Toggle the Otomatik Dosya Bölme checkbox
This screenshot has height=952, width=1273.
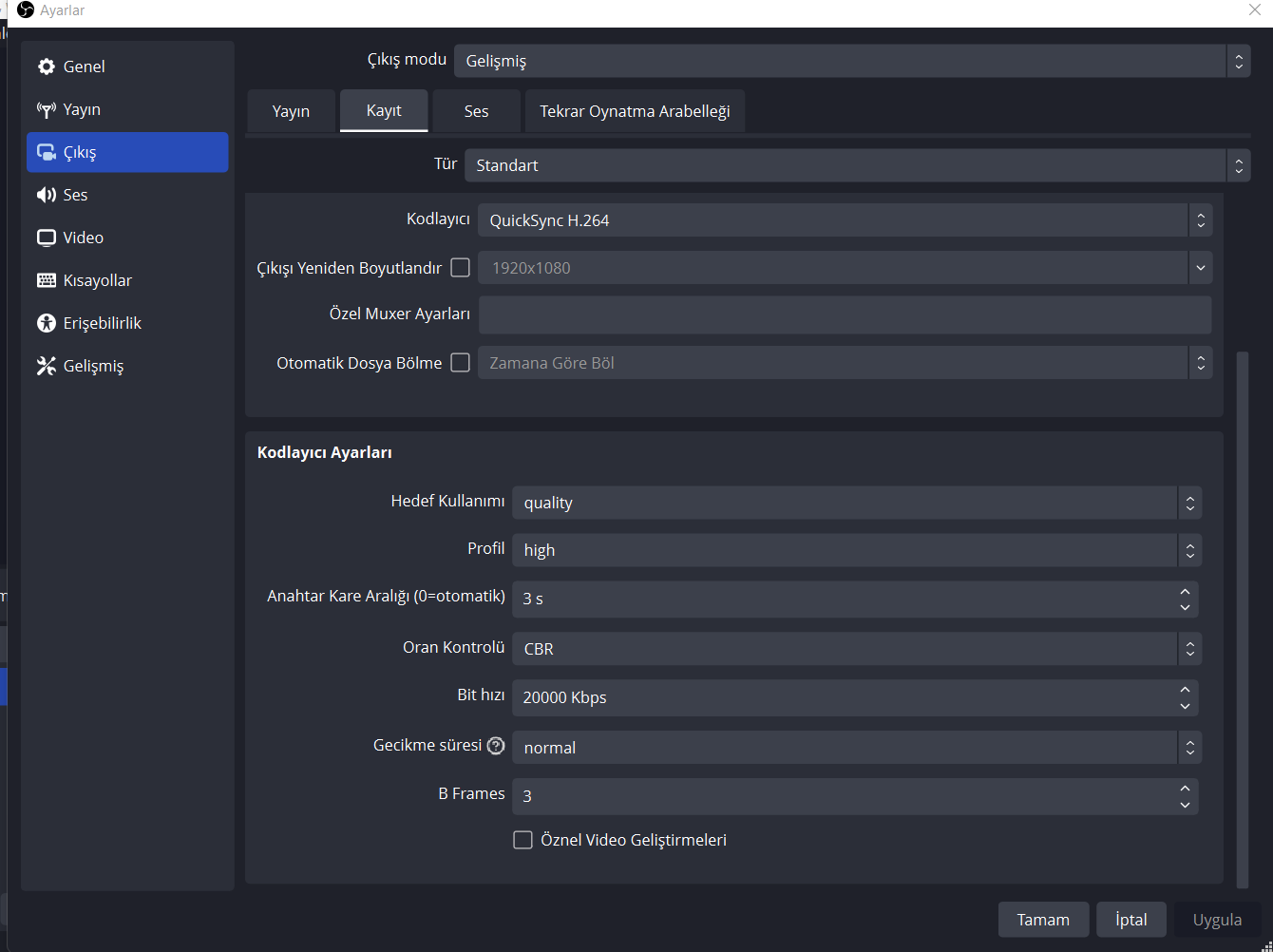[x=461, y=363]
